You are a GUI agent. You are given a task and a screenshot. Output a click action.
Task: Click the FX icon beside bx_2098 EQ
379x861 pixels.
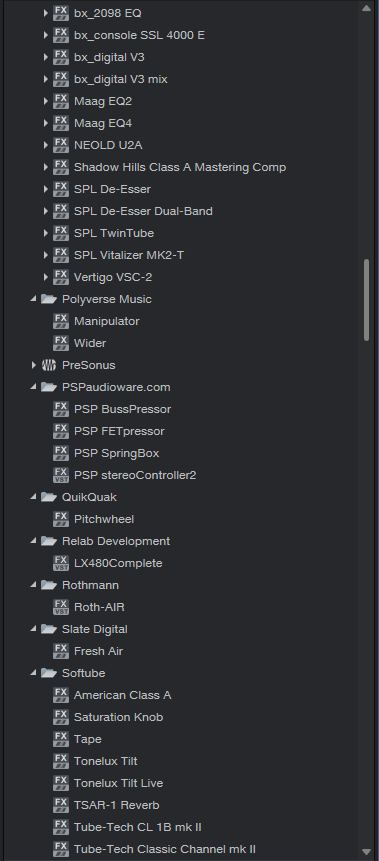pyautogui.click(x=61, y=13)
